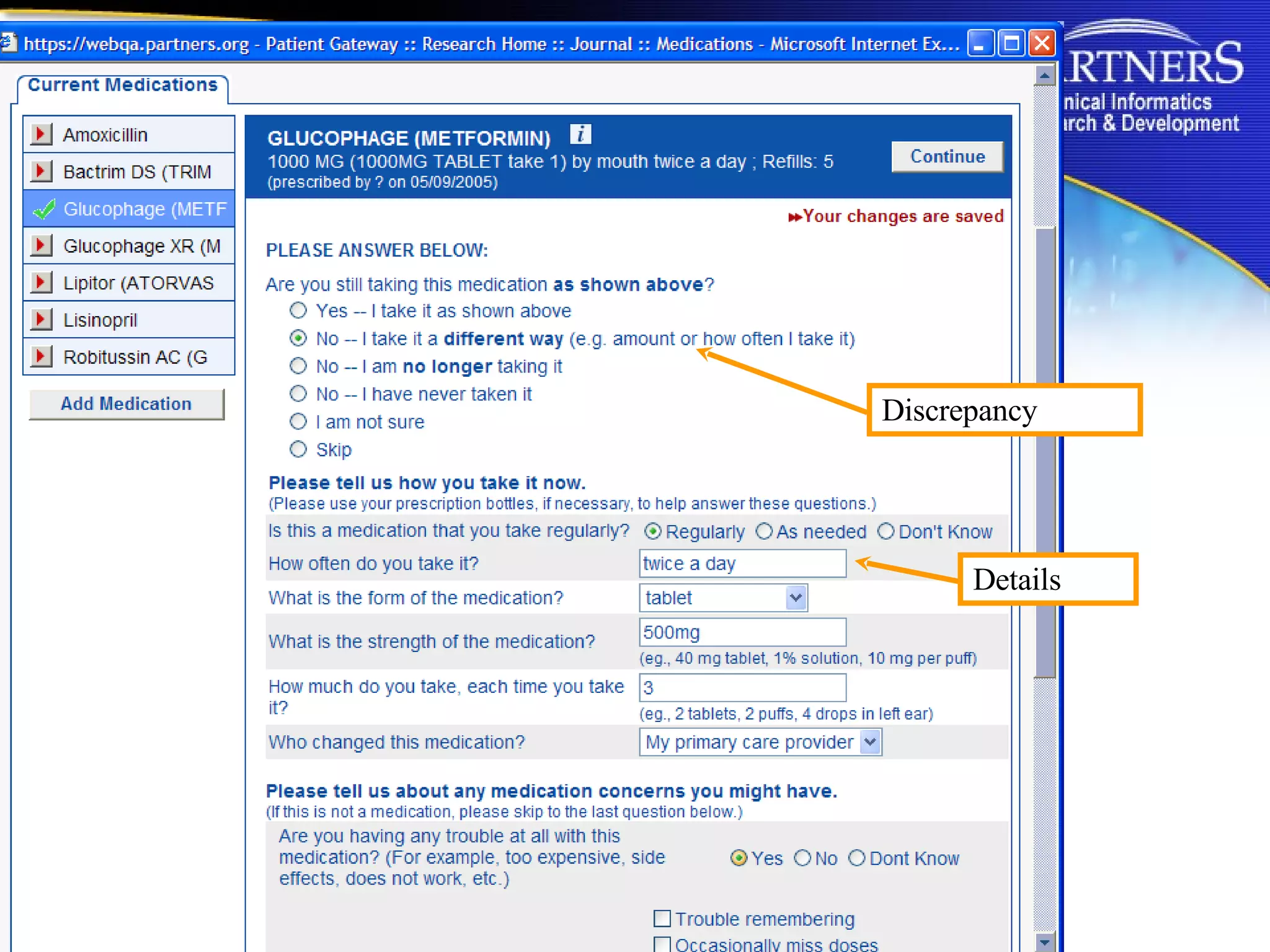Click the Internet Explorer page icon in title bar
This screenshot has height=952, width=1270.
coord(8,43)
